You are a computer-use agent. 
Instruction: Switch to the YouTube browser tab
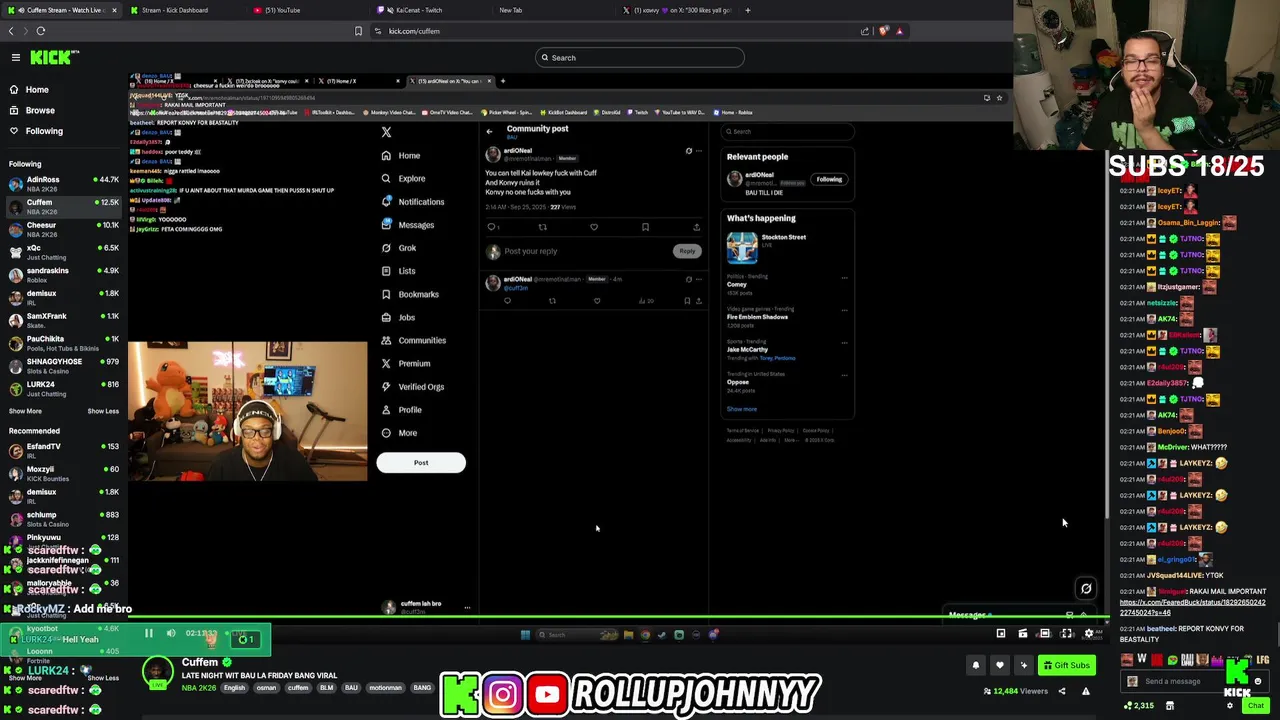(282, 10)
